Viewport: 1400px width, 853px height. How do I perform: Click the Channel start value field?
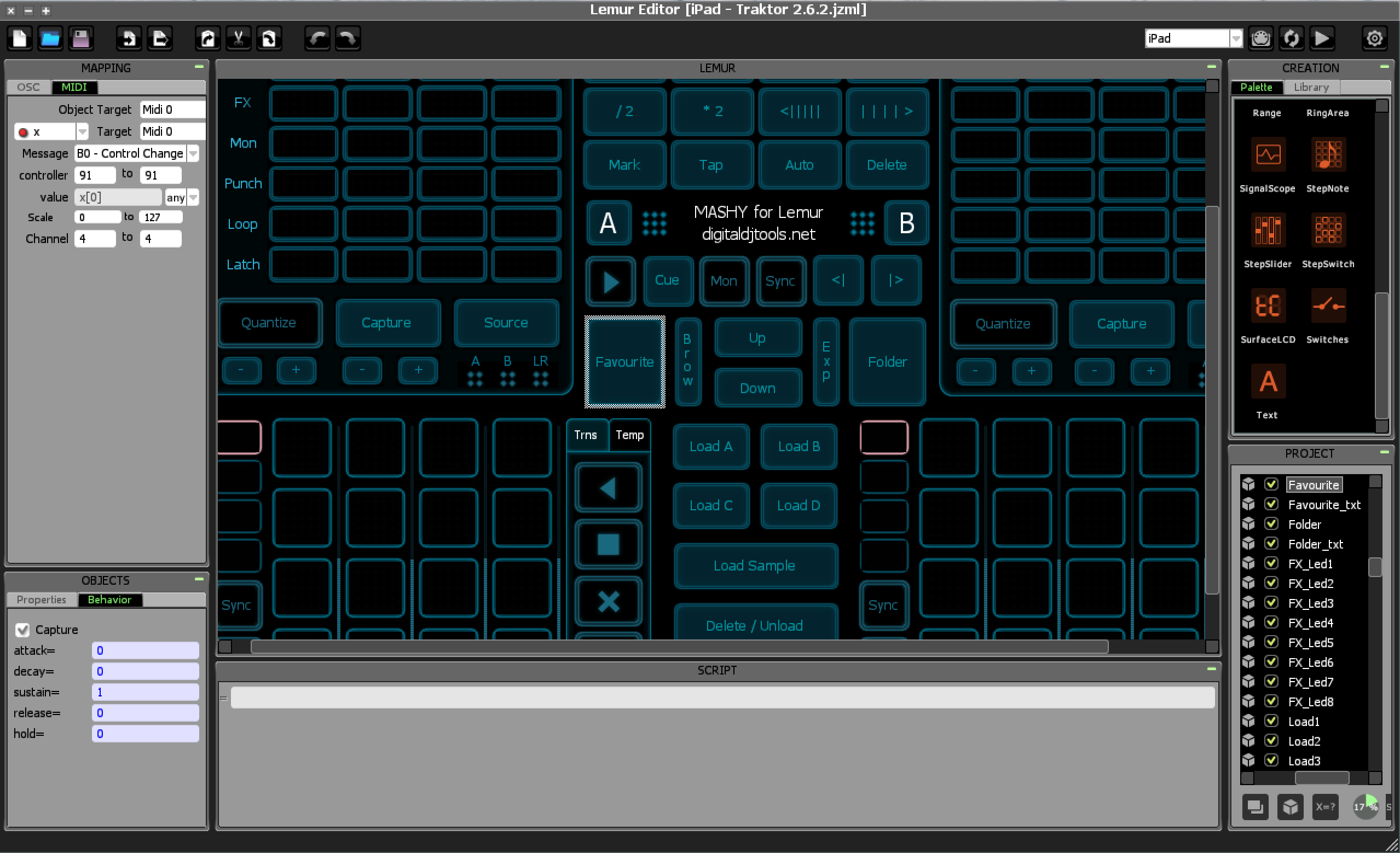pyautogui.click(x=94, y=239)
